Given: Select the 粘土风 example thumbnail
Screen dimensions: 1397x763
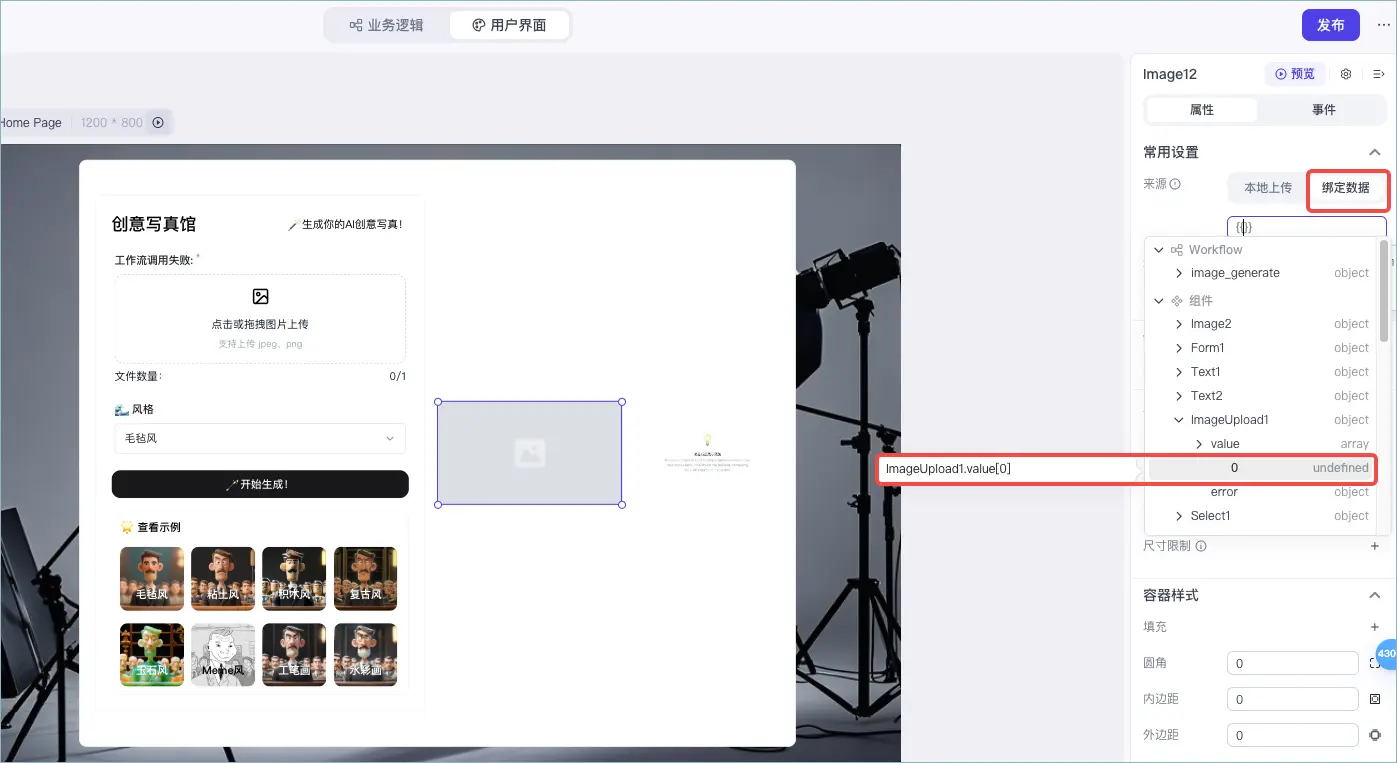Looking at the screenshot, I should (223, 578).
